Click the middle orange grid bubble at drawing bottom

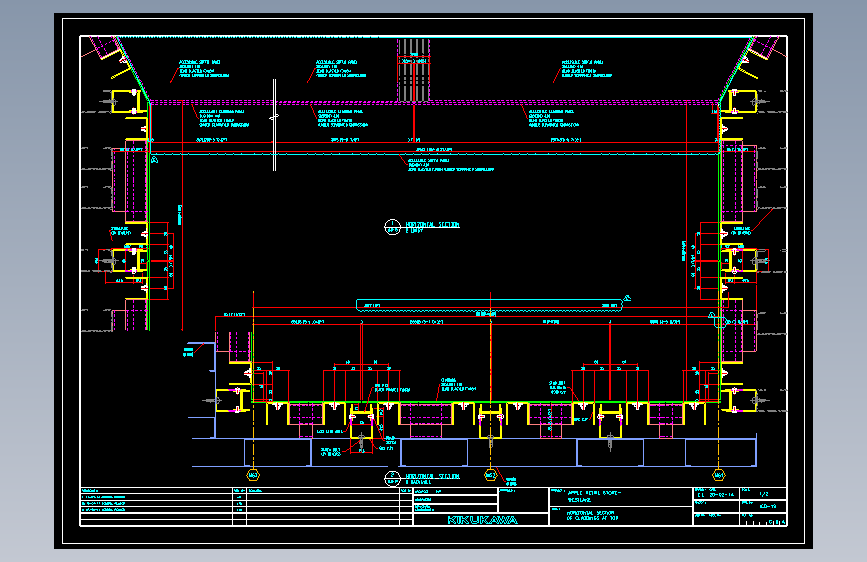tap(490, 475)
